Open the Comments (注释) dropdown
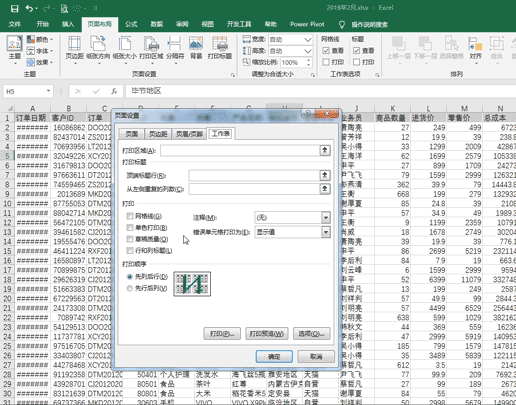516x405 pixels. [326, 218]
